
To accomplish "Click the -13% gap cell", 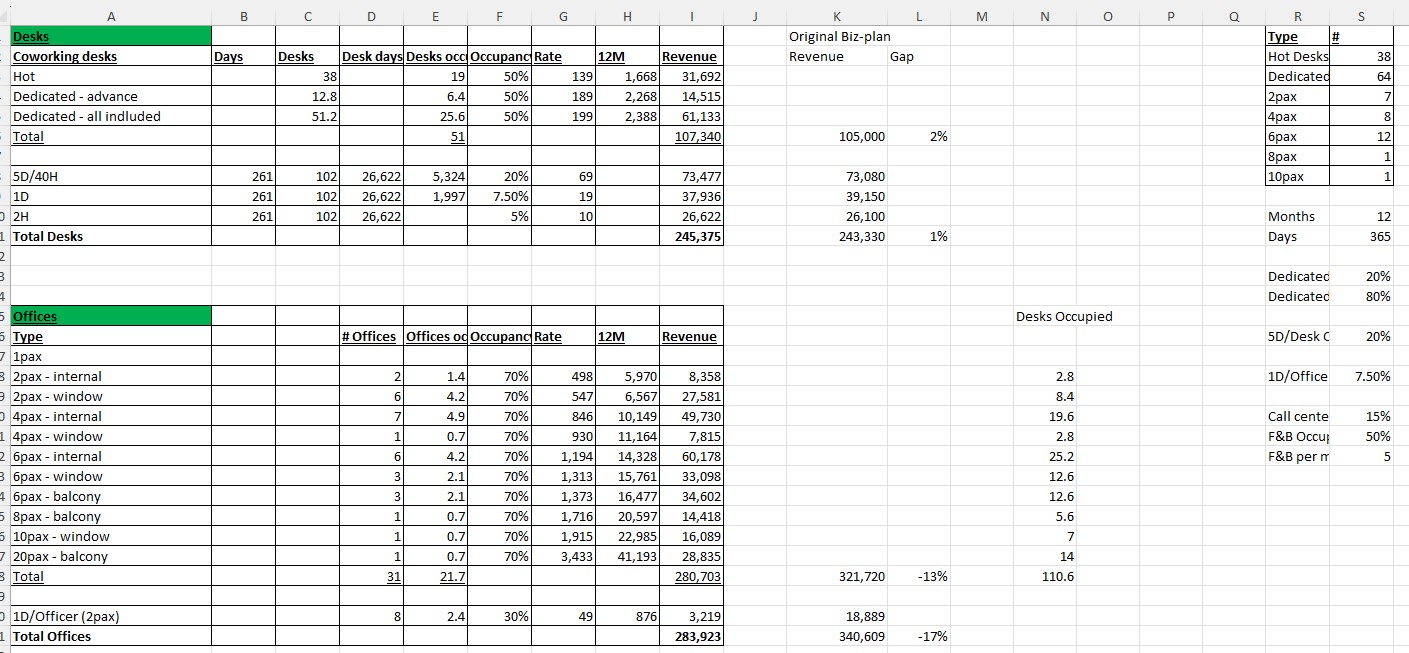I will pyautogui.click(x=920, y=576).
